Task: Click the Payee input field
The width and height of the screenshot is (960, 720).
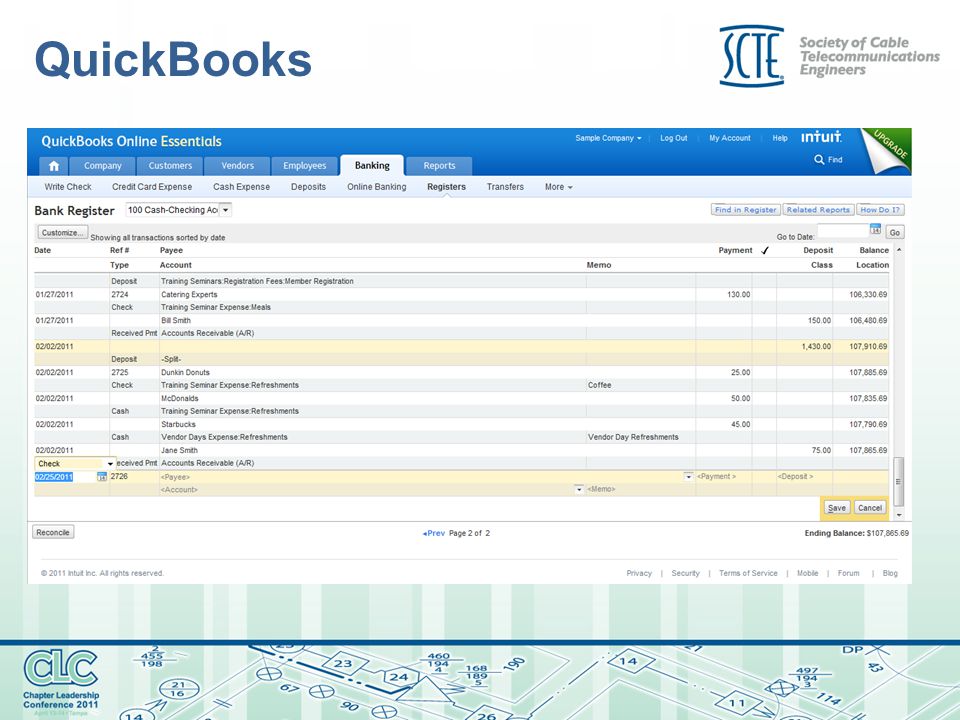Action: coord(421,477)
